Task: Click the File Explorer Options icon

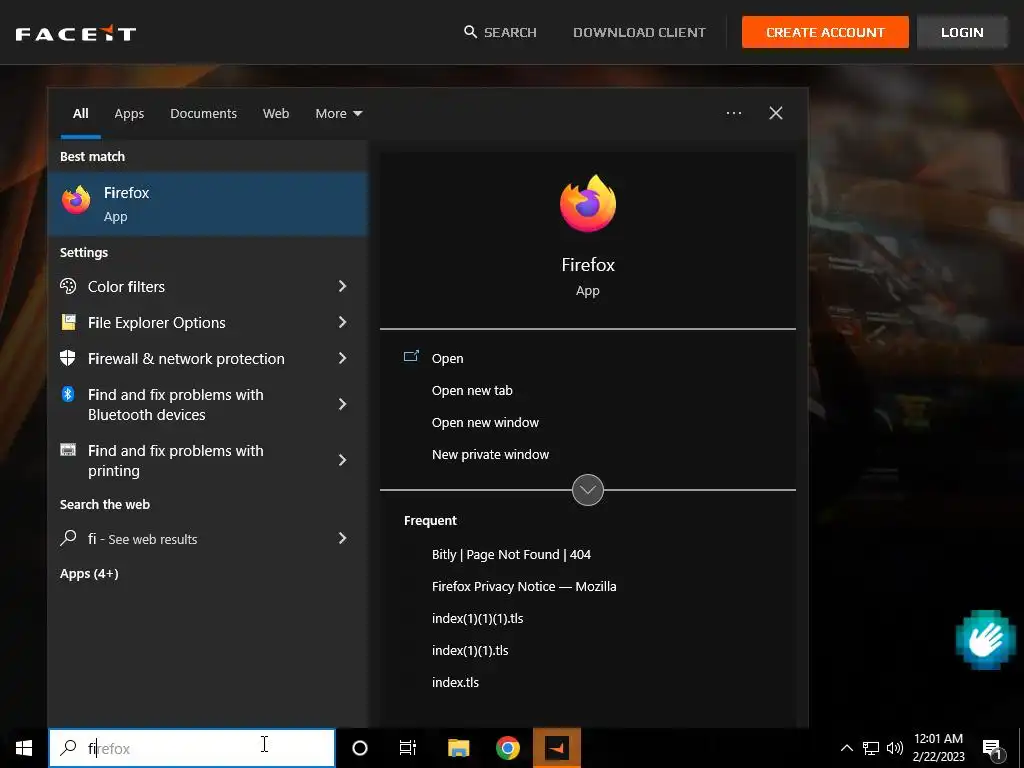Action: point(68,322)
